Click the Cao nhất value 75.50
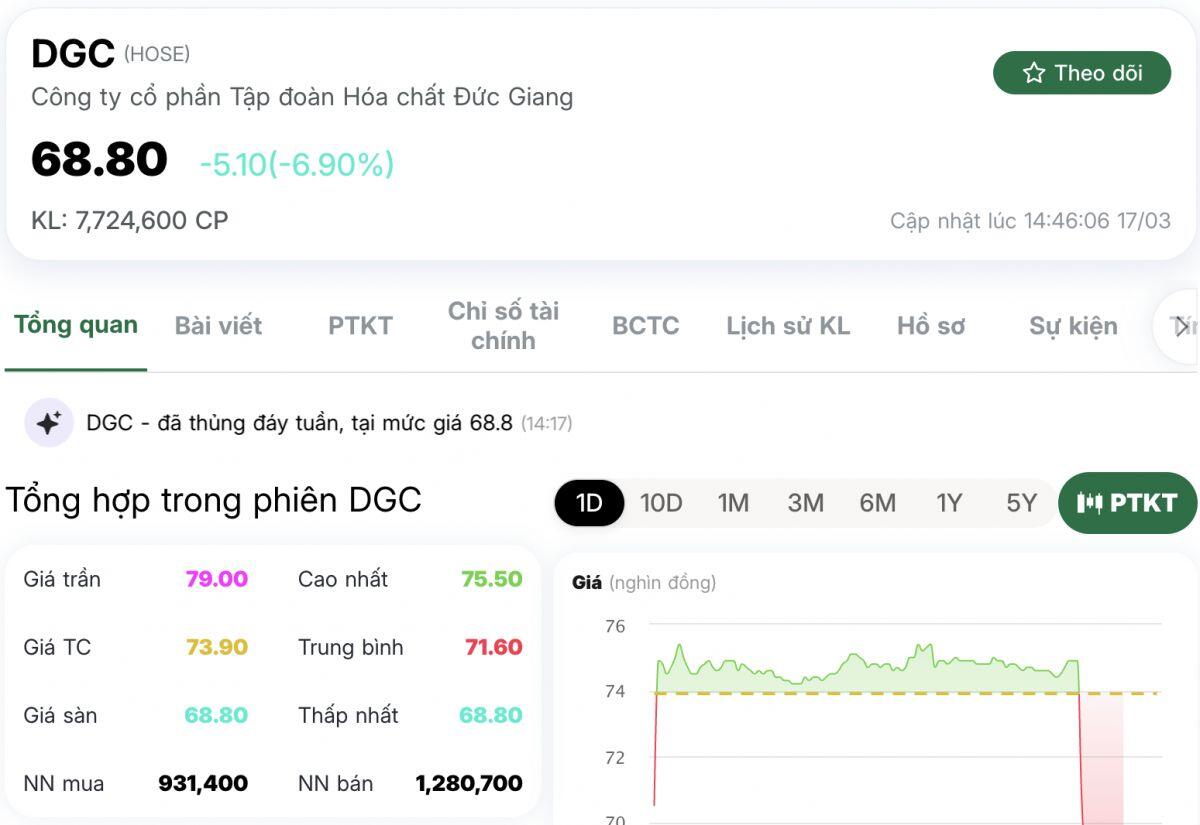This screenshot has height=825, width=1200. click(x=492, y=579)
